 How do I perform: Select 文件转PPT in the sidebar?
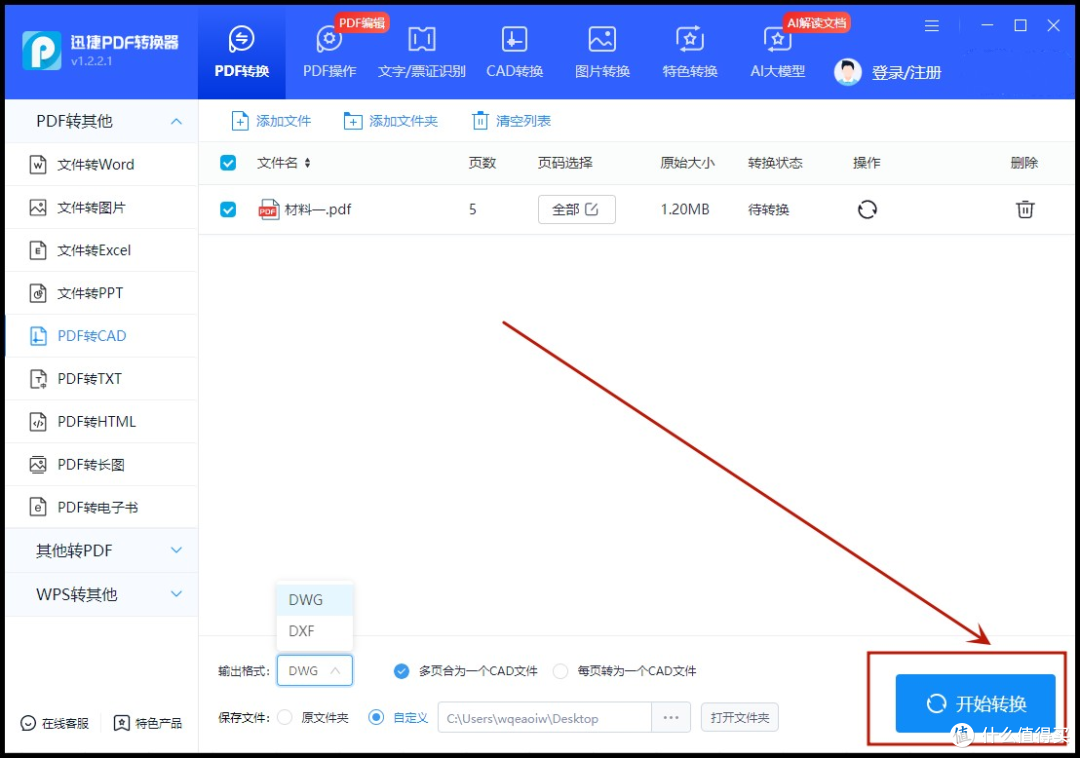click(x=102, y=293)
